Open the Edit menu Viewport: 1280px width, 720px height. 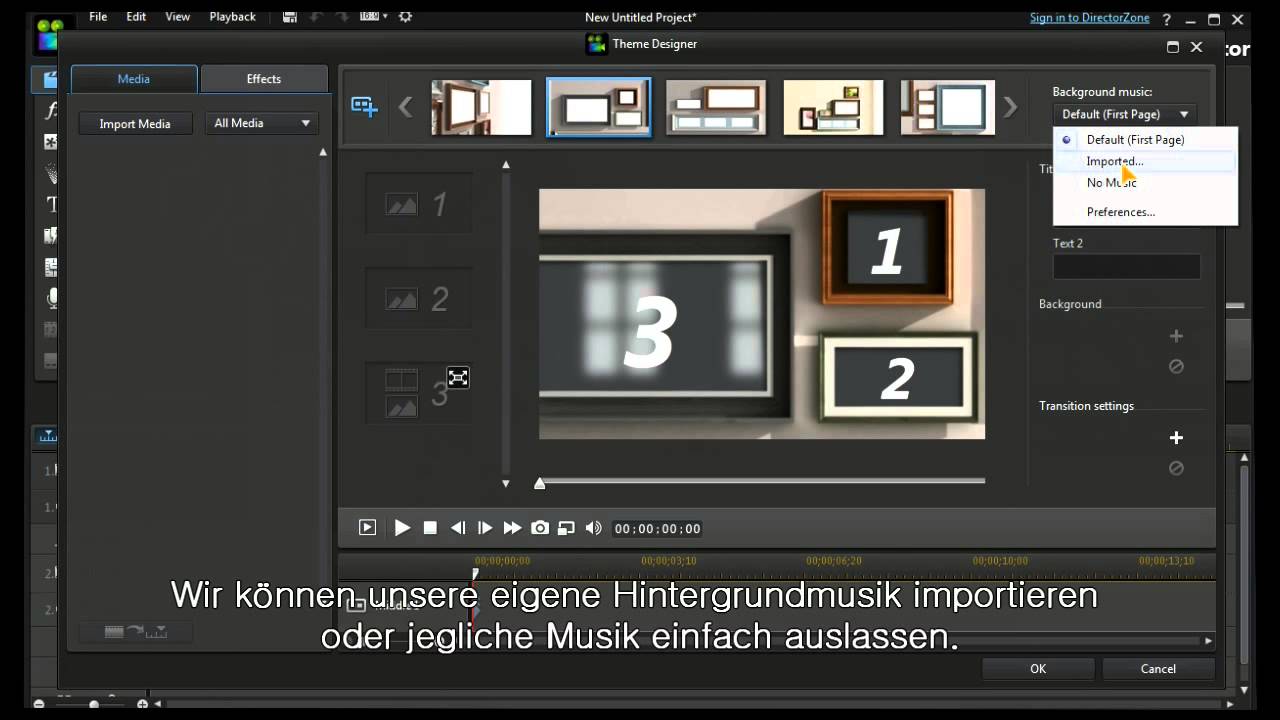(x=136, y=17)
